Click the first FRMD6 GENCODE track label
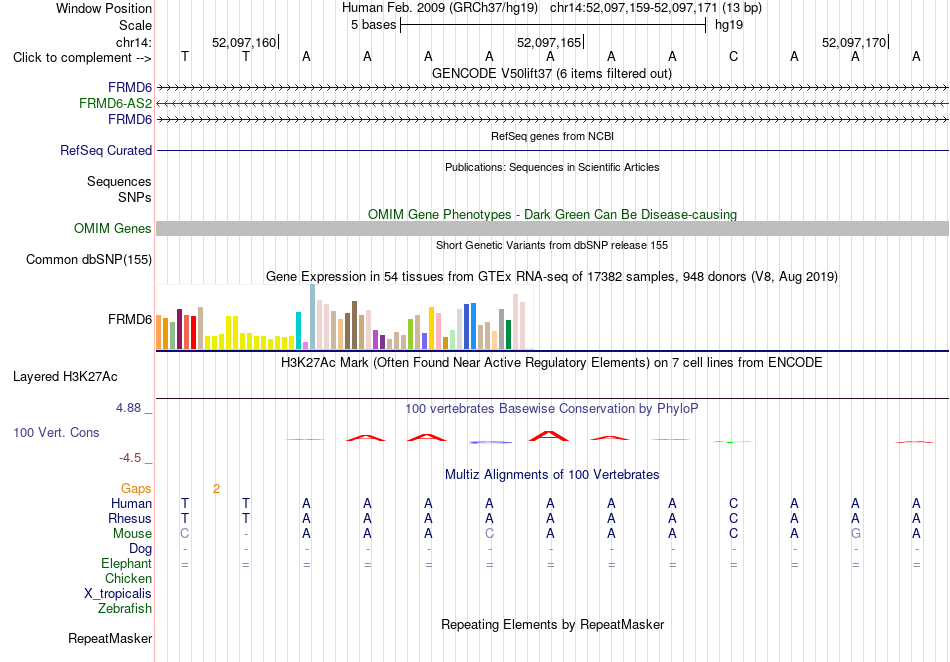Screen dimensions: 950x662 130,87
